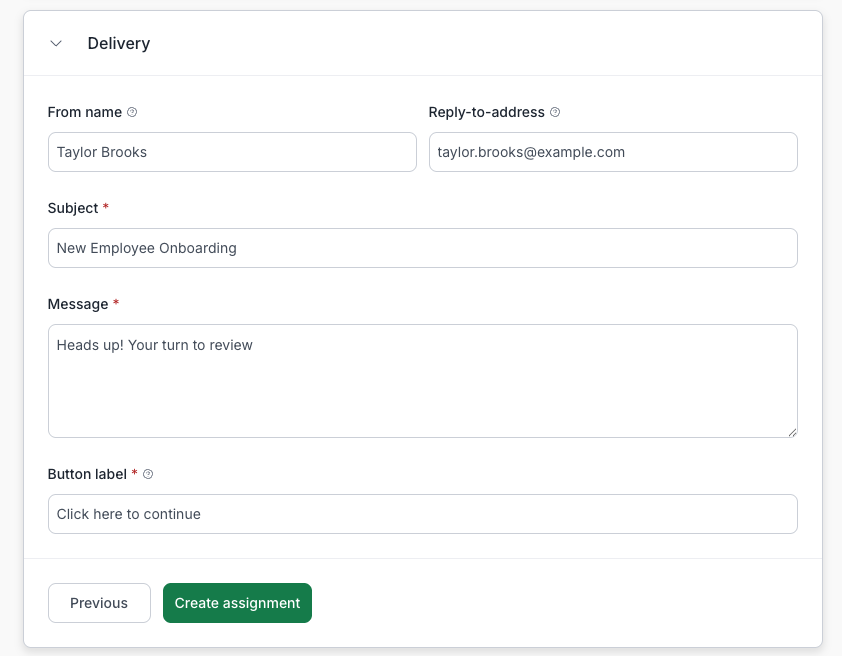842x656 pixels.
Task: Click the Delivery section header title
Action: [x=119, y=43]
